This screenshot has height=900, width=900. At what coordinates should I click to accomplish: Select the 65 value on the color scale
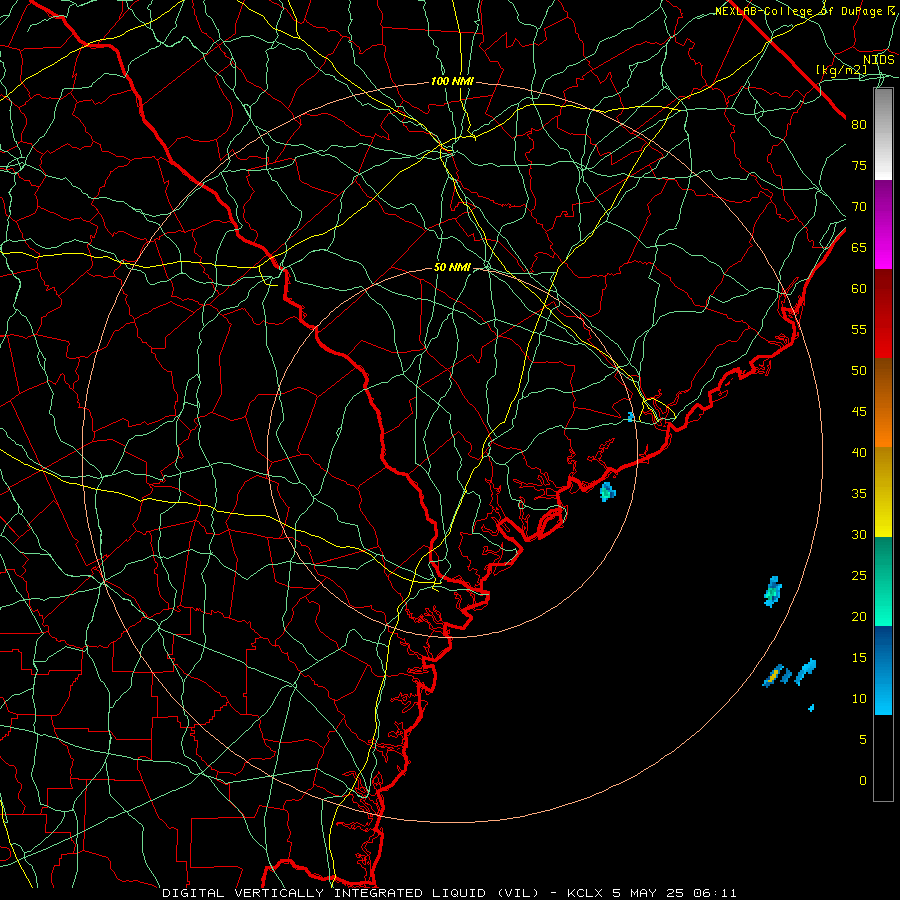(859, 248)
